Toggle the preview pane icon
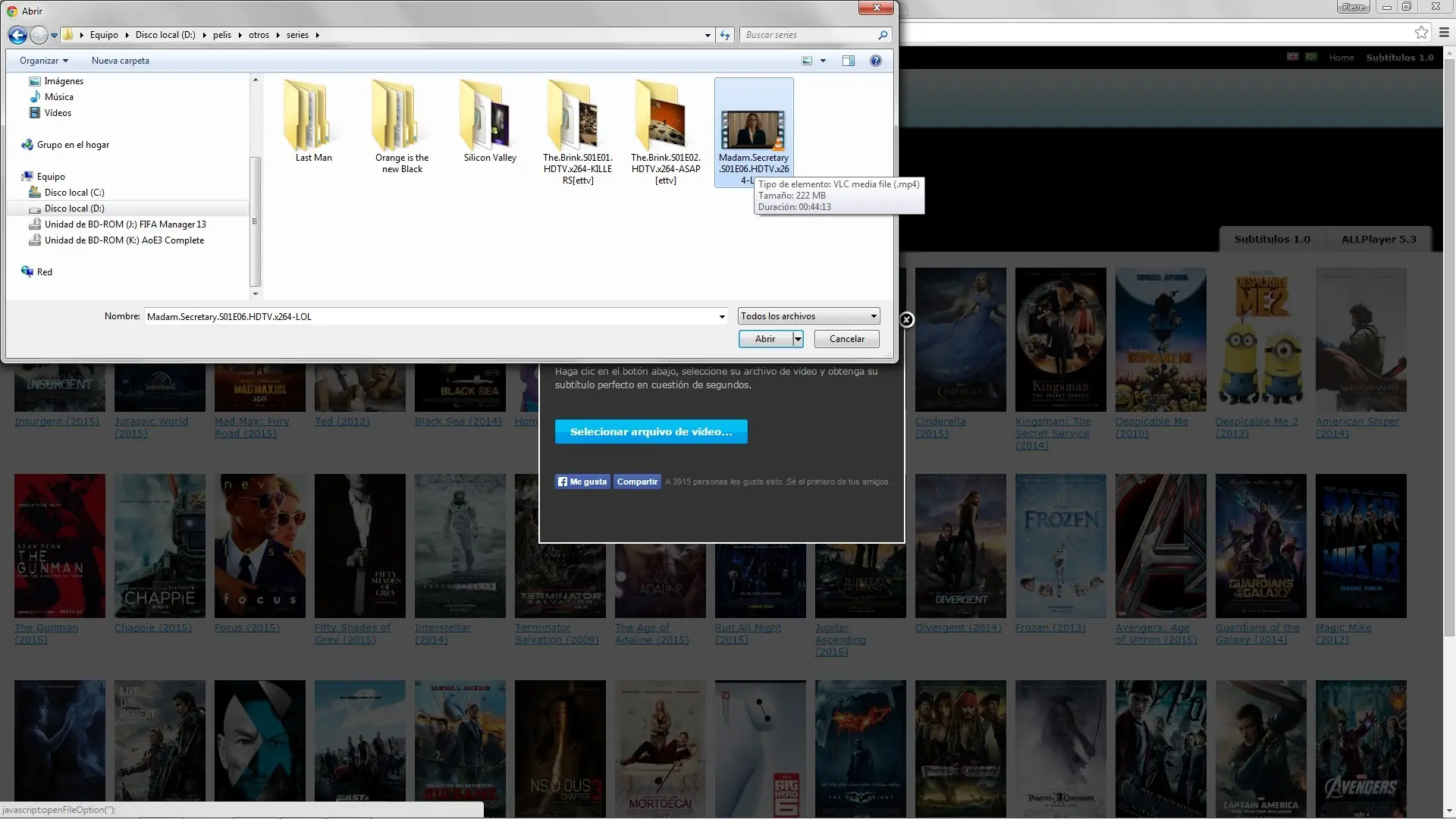This screenshot has height=819, width=1456. coord(849,61)
